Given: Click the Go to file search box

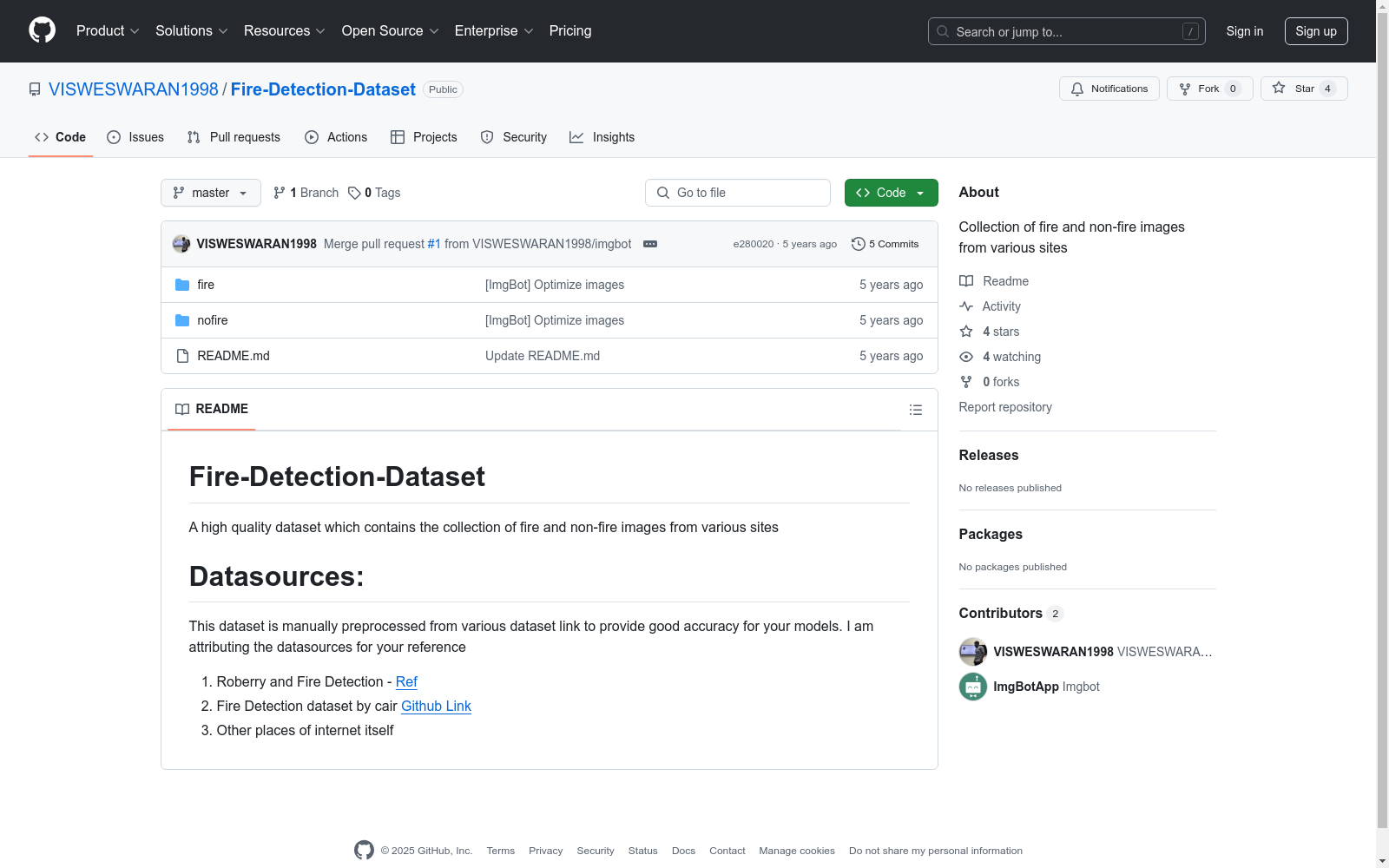Looking at the screenshot, I should pyautogui.click(x=738, y=193).
